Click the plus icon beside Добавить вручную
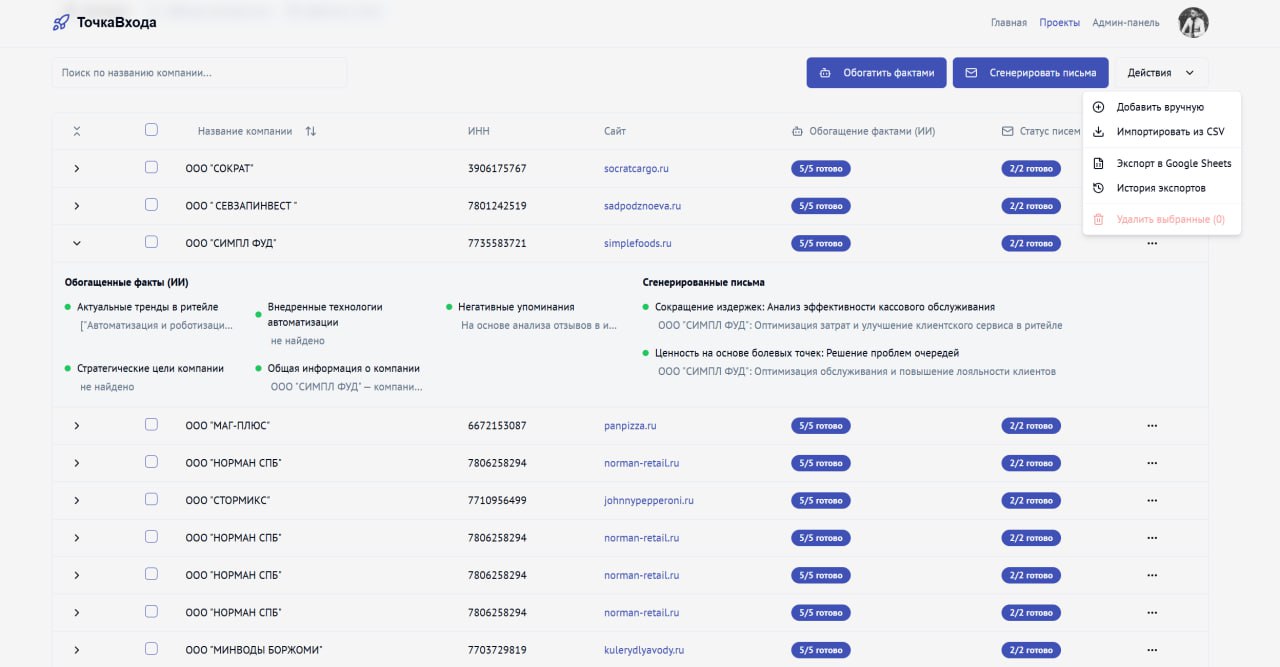Image resolution: width=1280 pixels, height=667 pixels. point(1099,106)
